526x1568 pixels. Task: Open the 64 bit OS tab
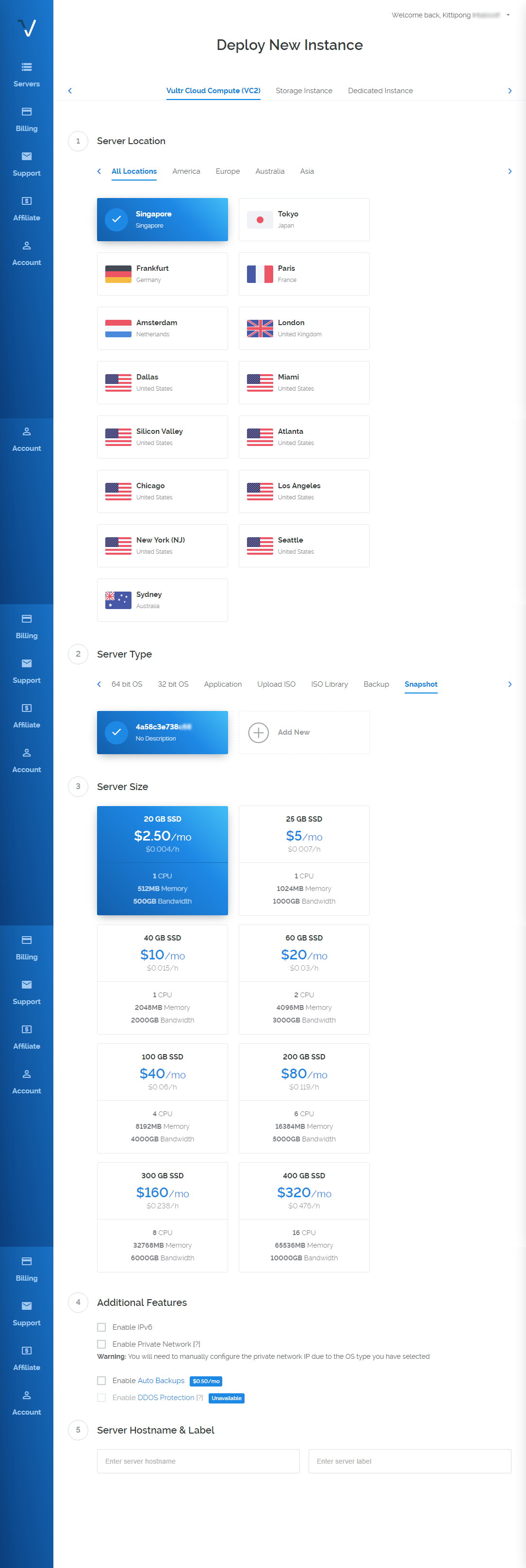pyautogui.click(x=127, y=684)
